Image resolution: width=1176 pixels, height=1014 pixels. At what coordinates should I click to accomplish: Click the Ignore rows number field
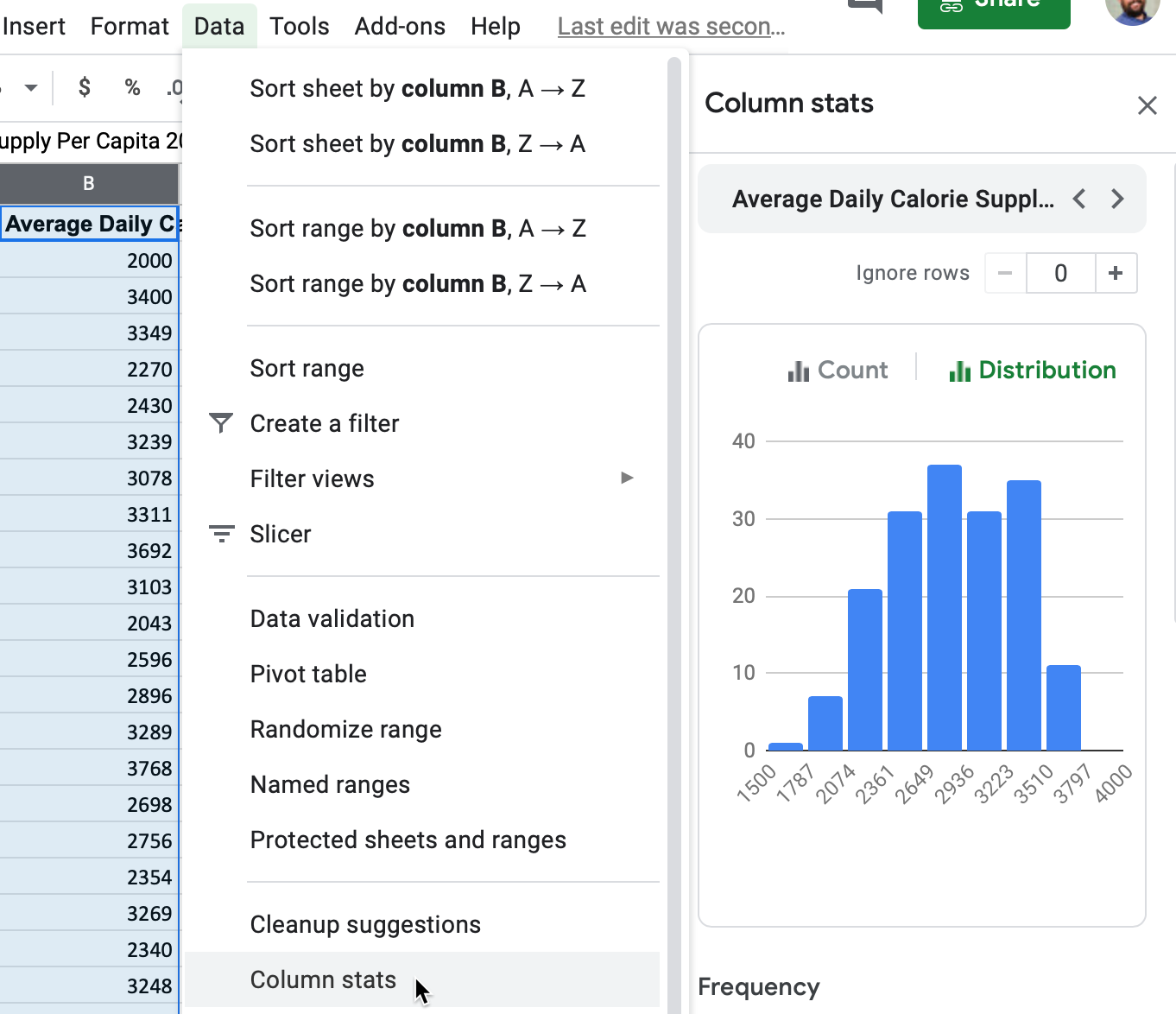[x=1060, y=274]
